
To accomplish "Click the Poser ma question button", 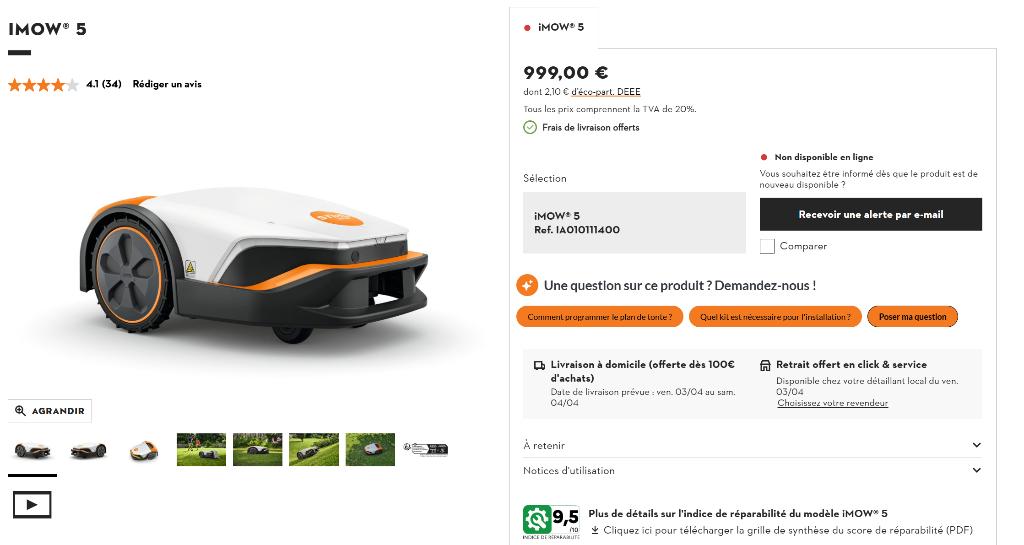I will click(912, 317).
